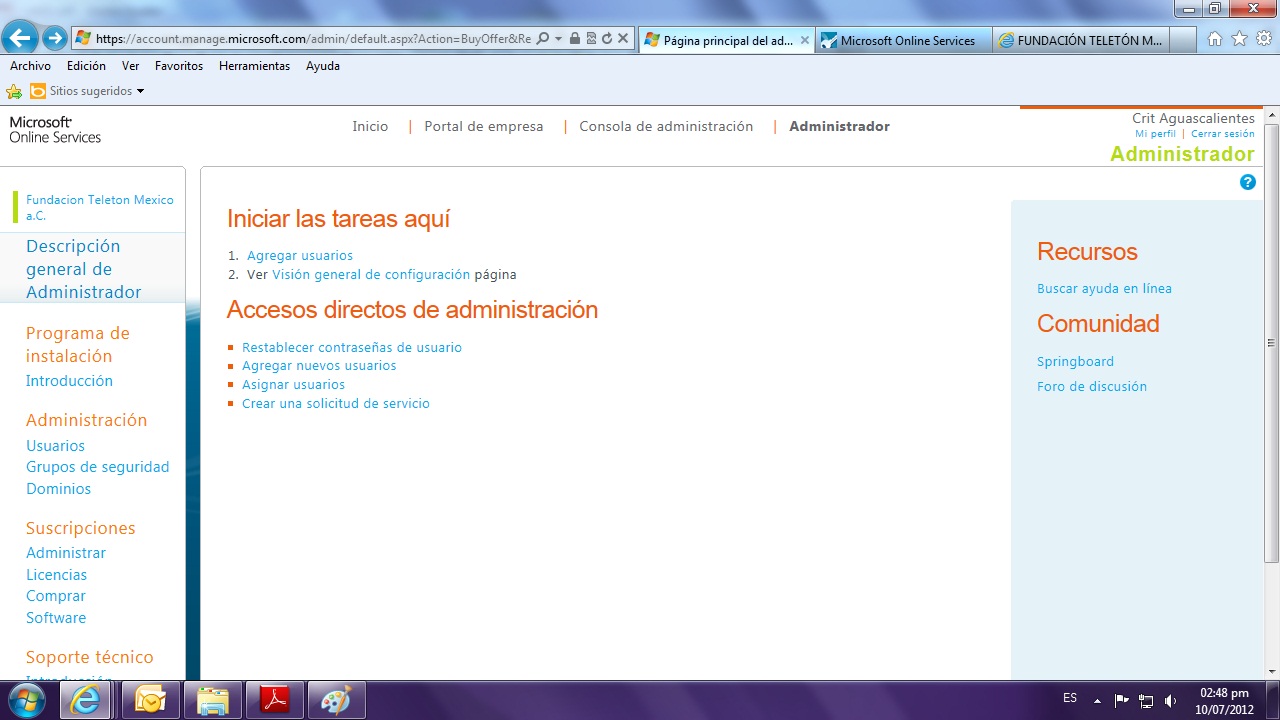Click the Agregar usuarios link
The width and height of the screenshot is (1280, 720).
coord(300,256)
